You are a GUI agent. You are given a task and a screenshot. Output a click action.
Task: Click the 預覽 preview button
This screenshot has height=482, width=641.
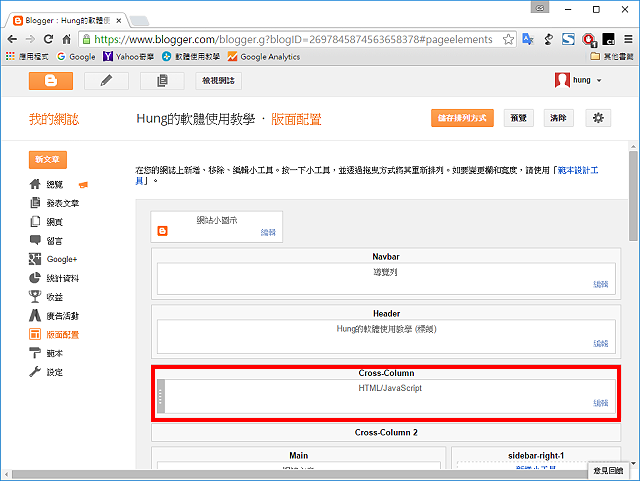[518, 118]
